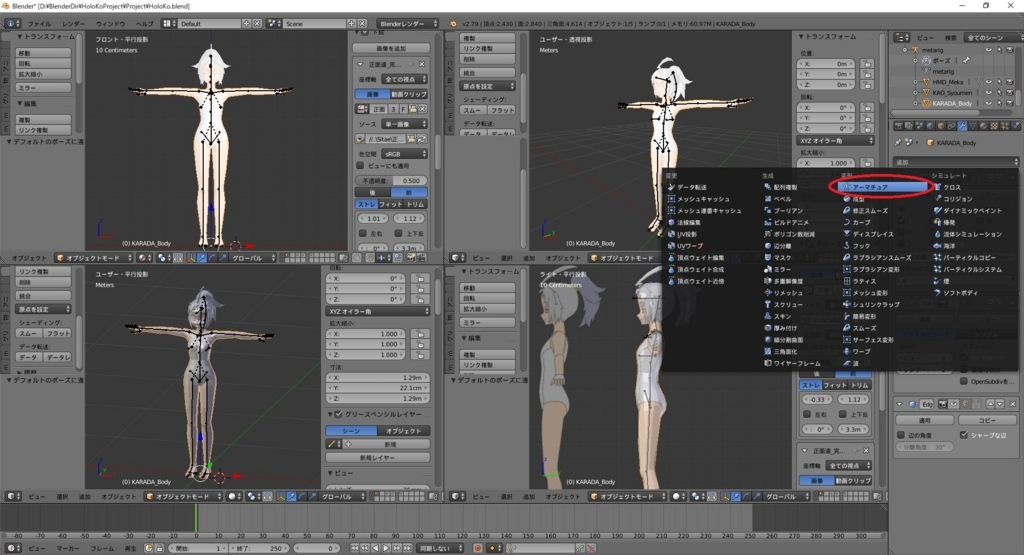Lock the X location in 位置 section
Viewport: 1024px width, 555px height.
867,64
